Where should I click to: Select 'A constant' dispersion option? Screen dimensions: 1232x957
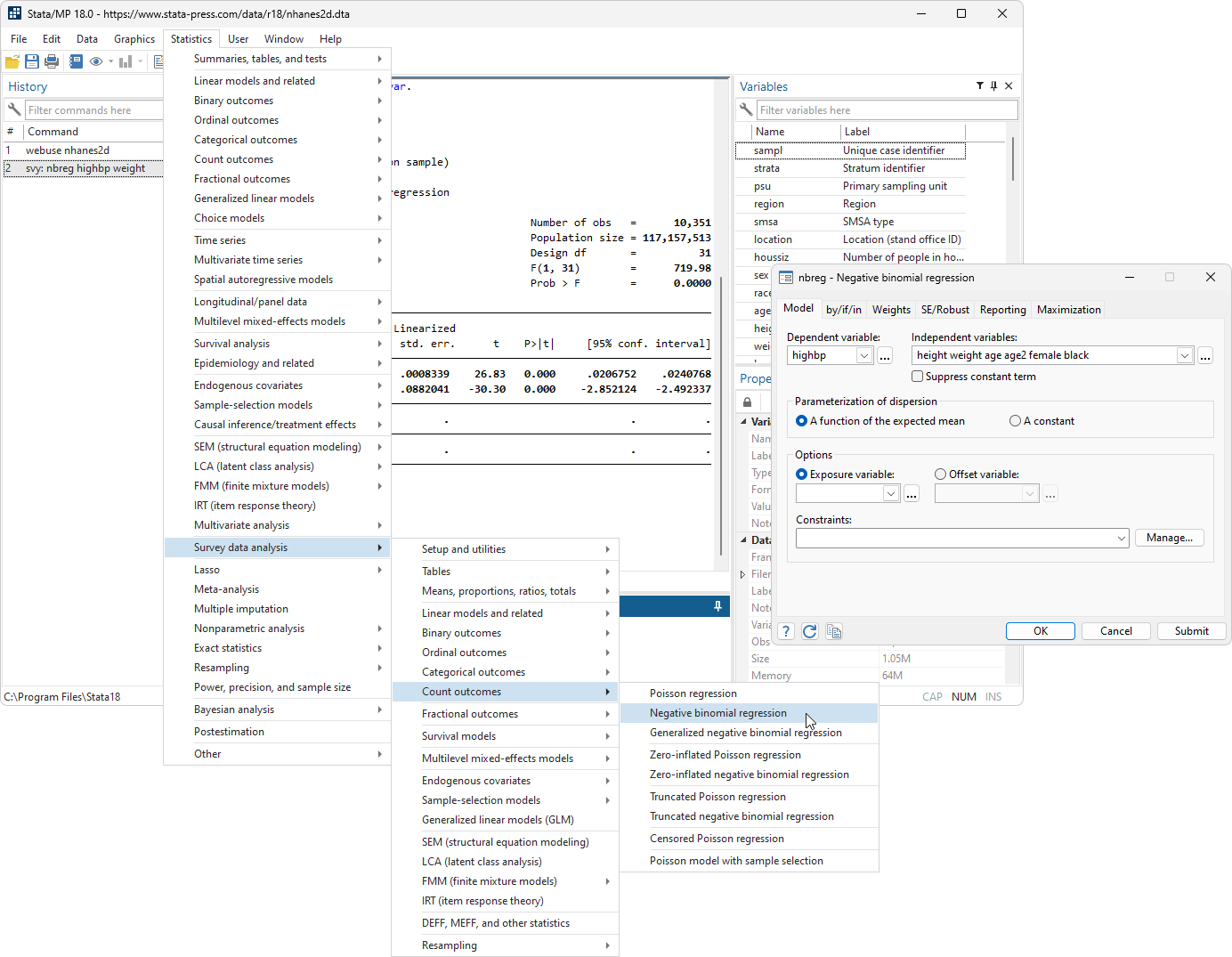(1015, 421)
